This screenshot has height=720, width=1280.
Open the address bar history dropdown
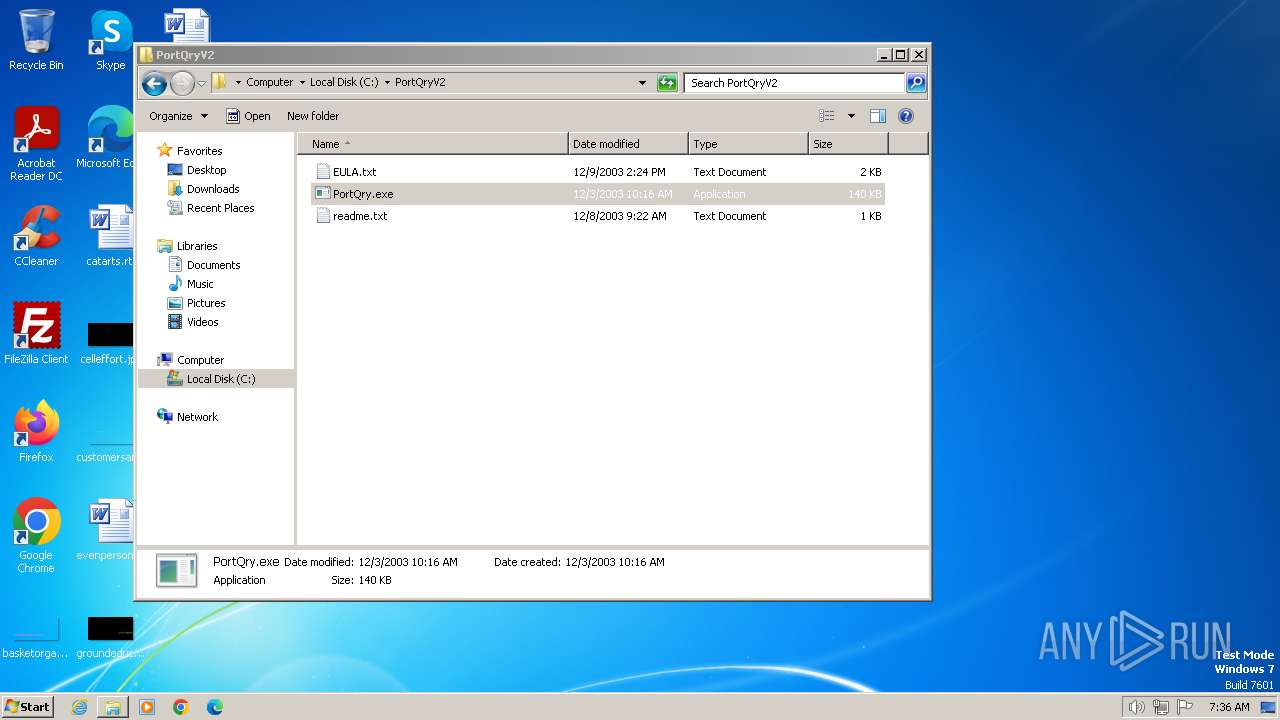pyautogui.click(x=642, y=83)
